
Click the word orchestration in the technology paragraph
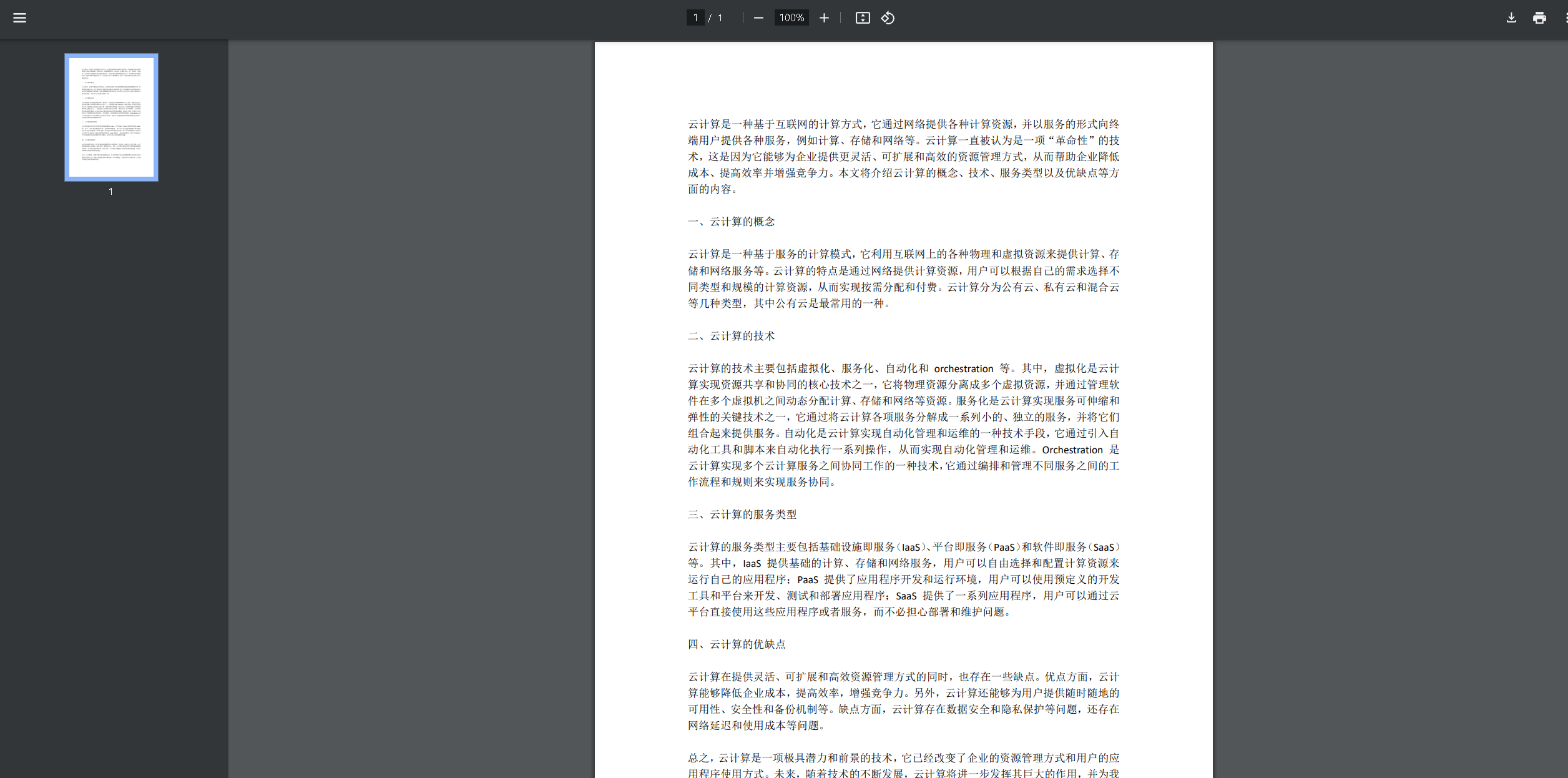coord(963,369)
